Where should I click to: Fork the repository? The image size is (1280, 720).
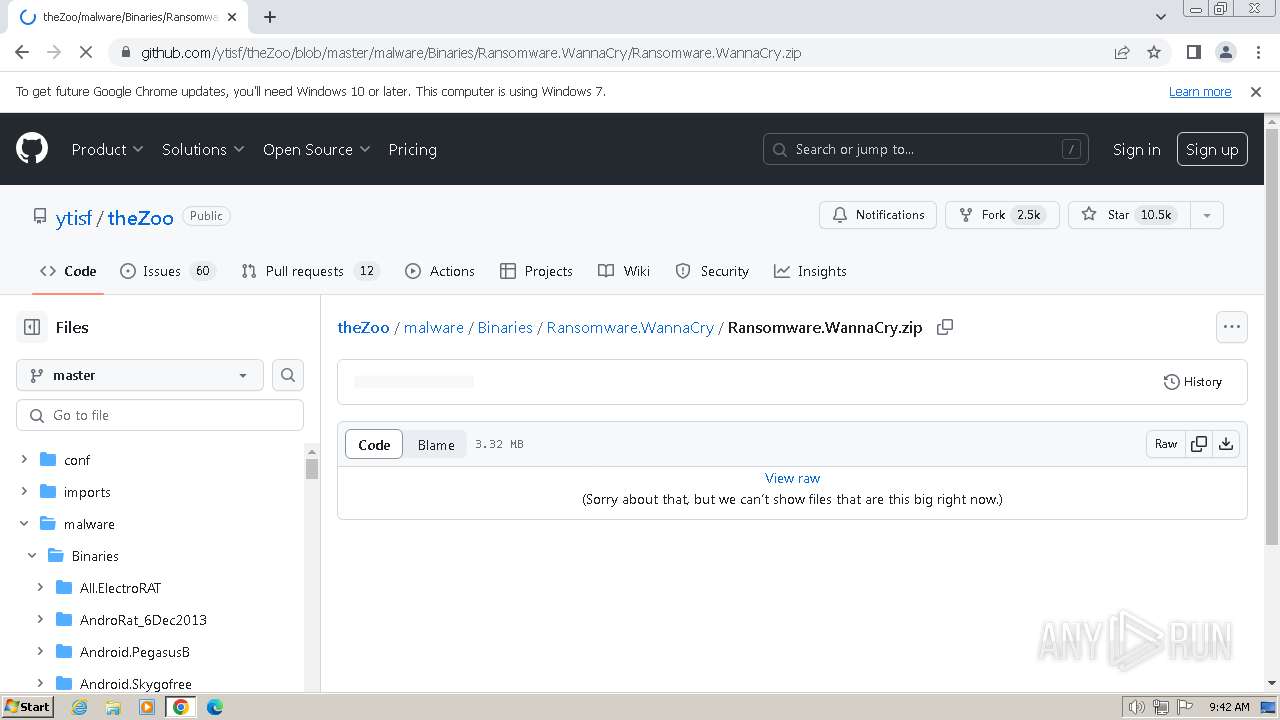point(1002,215)
